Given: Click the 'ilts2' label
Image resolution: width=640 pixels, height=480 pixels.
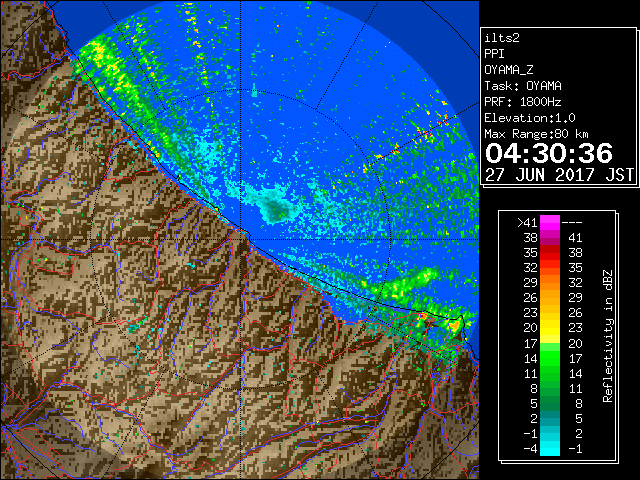Looking at the screenshot, I should tap(502, 38).
